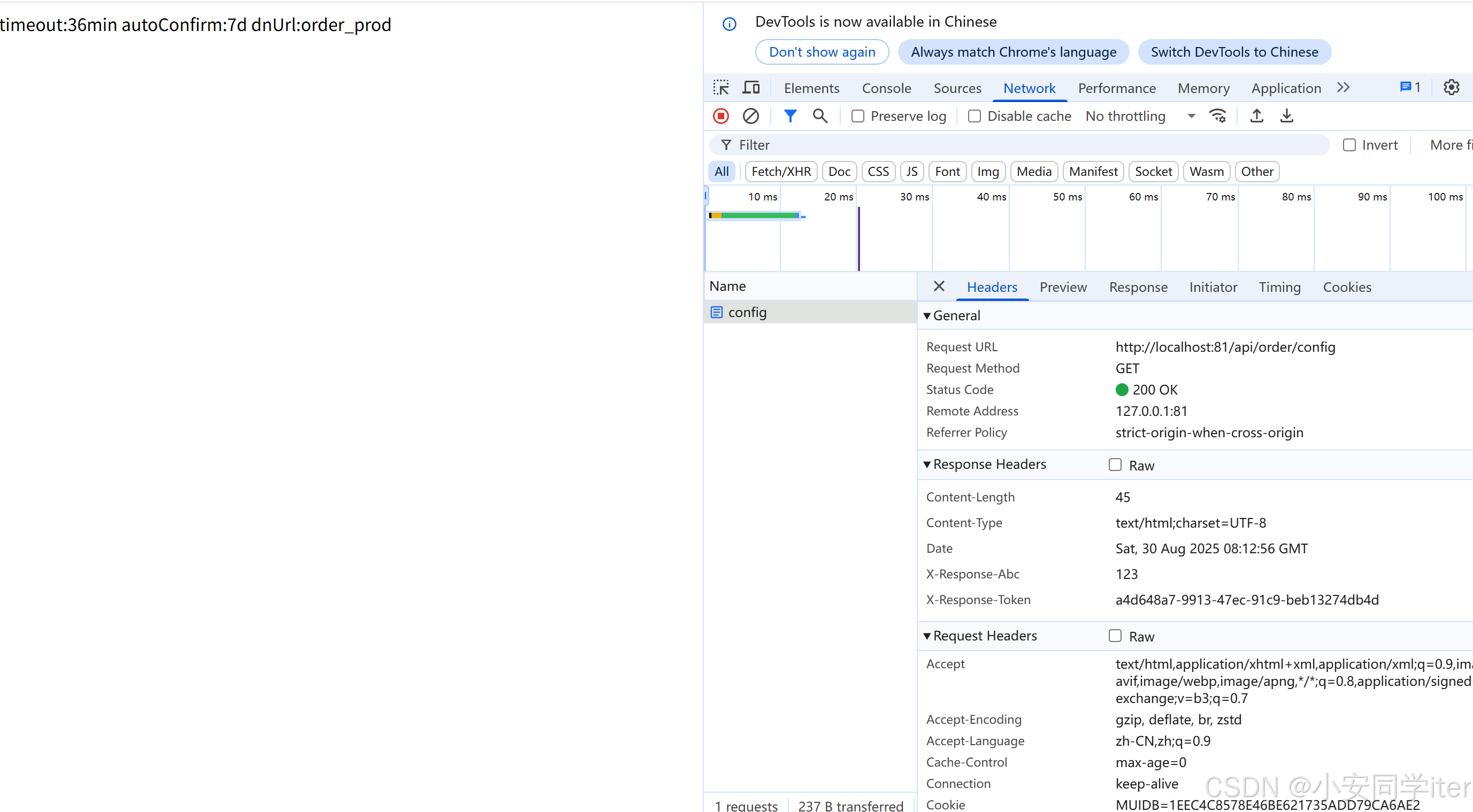Focus the network Filter input field

click(1019, 145)
